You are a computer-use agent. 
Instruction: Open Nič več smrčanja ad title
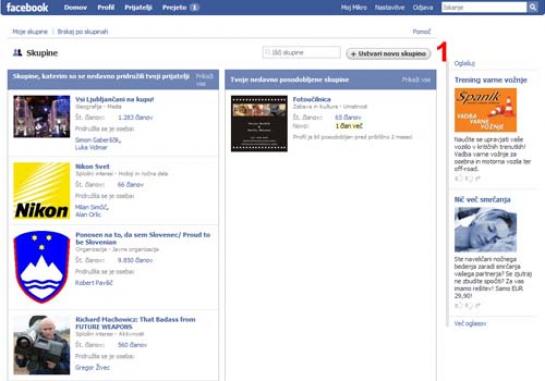(x=482, y=200)
